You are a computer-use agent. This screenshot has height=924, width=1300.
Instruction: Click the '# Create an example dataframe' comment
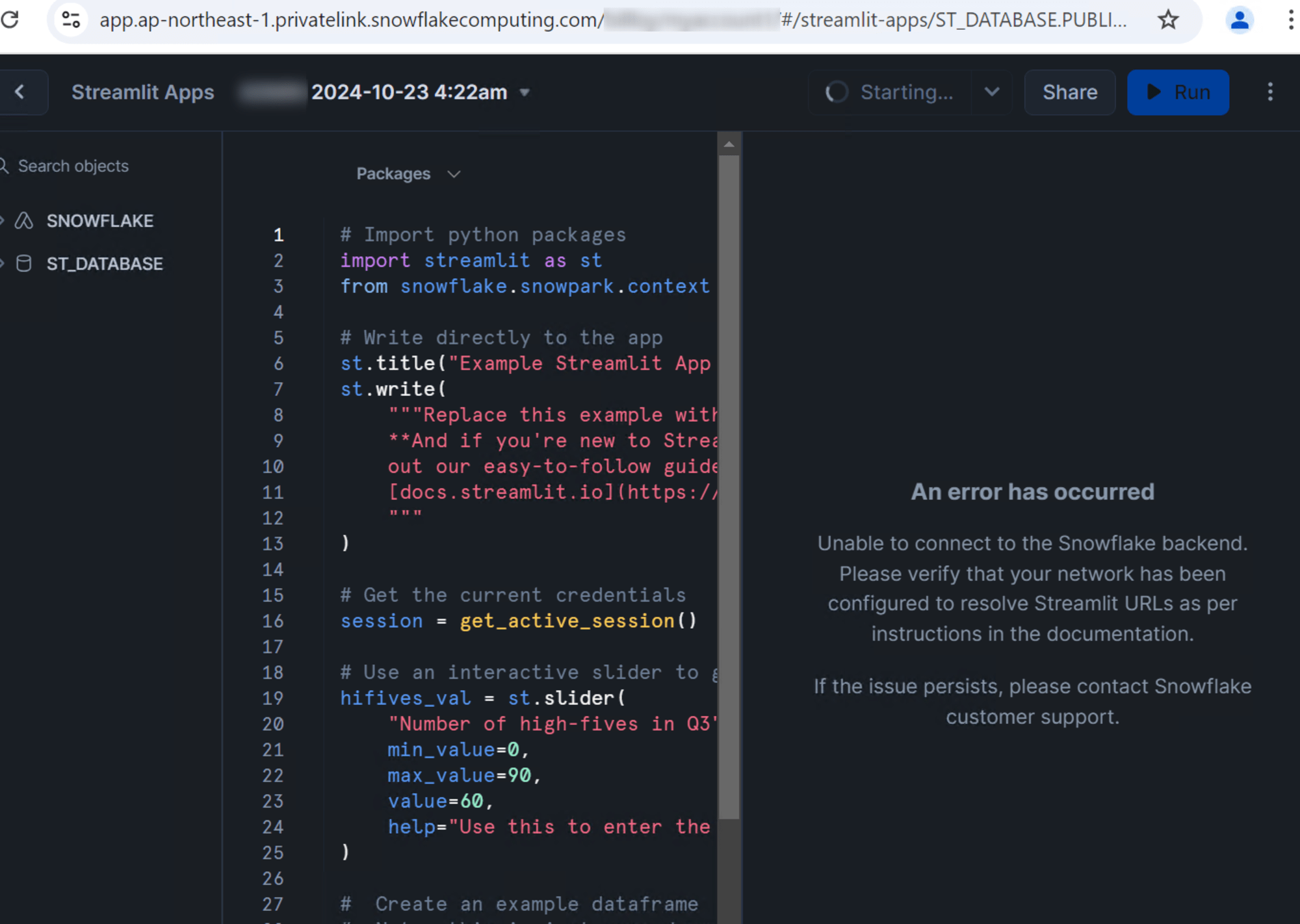coord(519,905)
